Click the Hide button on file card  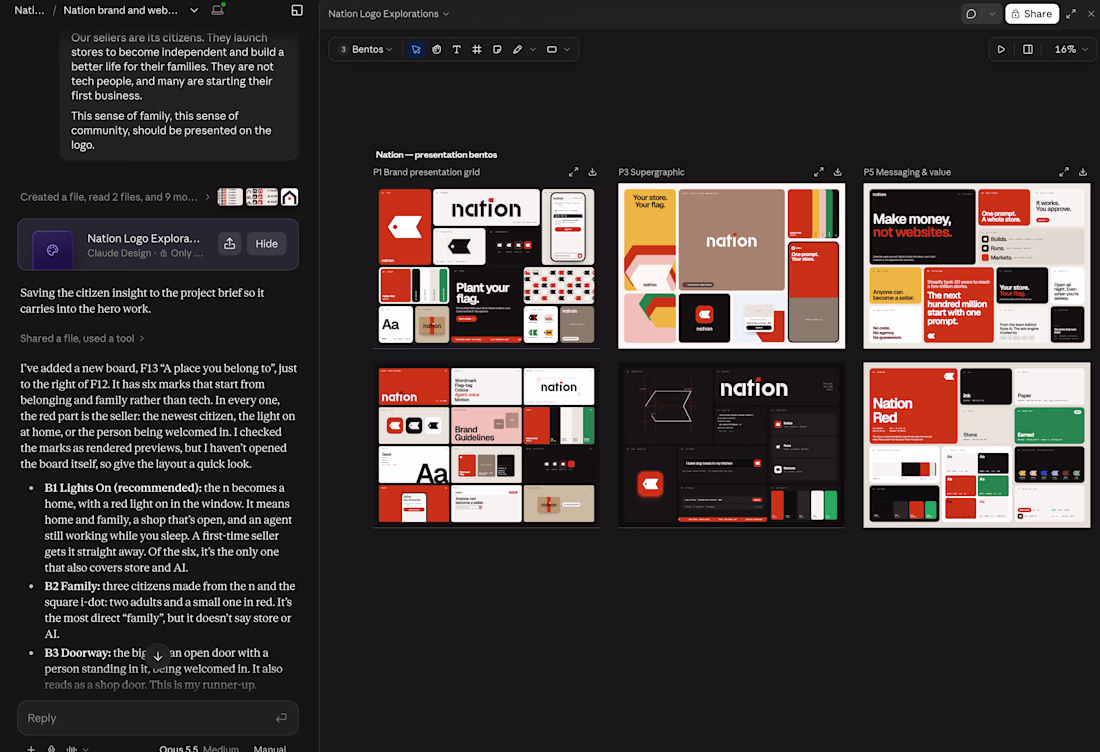tap(267, 243)
